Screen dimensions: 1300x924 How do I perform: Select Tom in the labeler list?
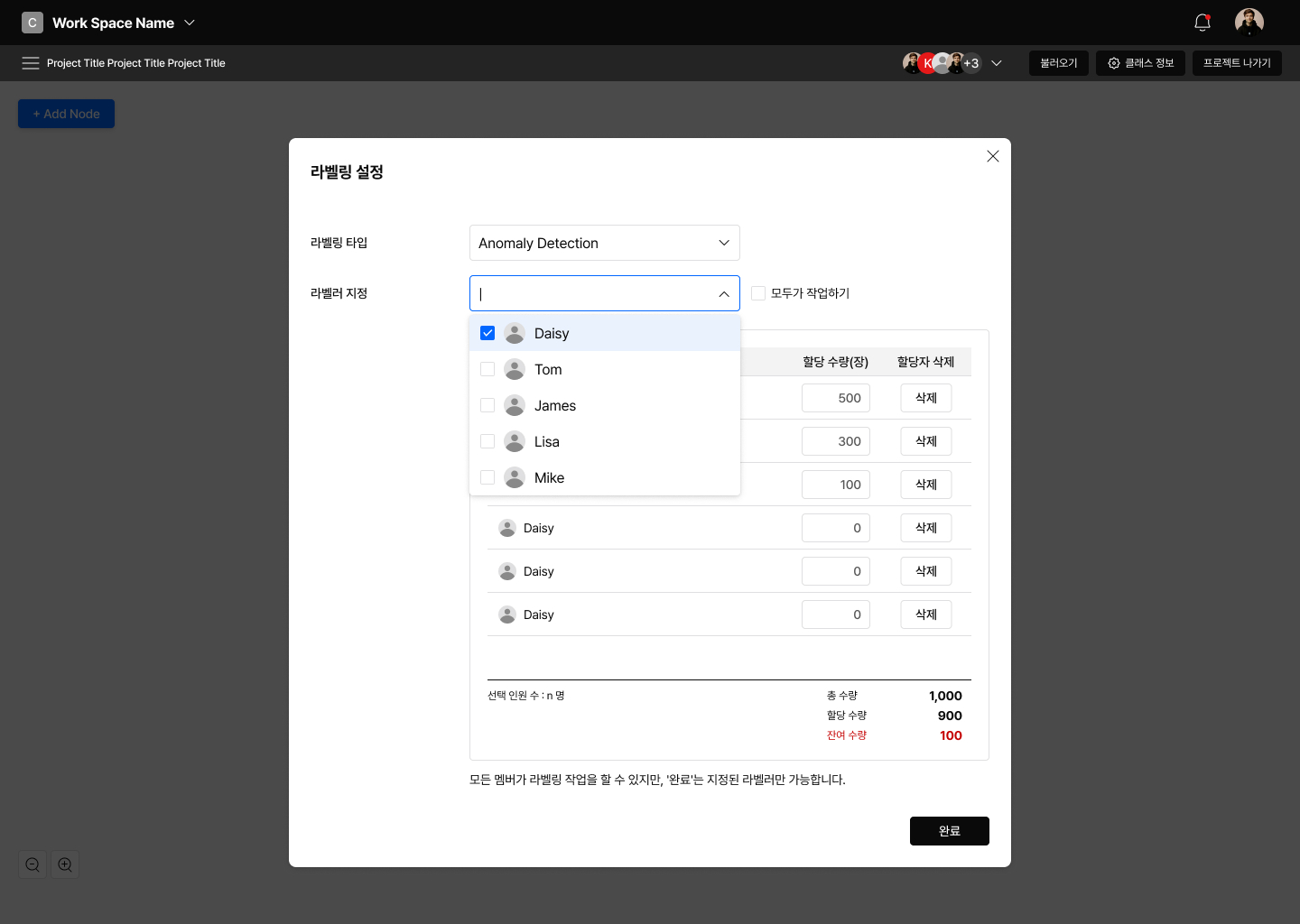click(605, 369)
